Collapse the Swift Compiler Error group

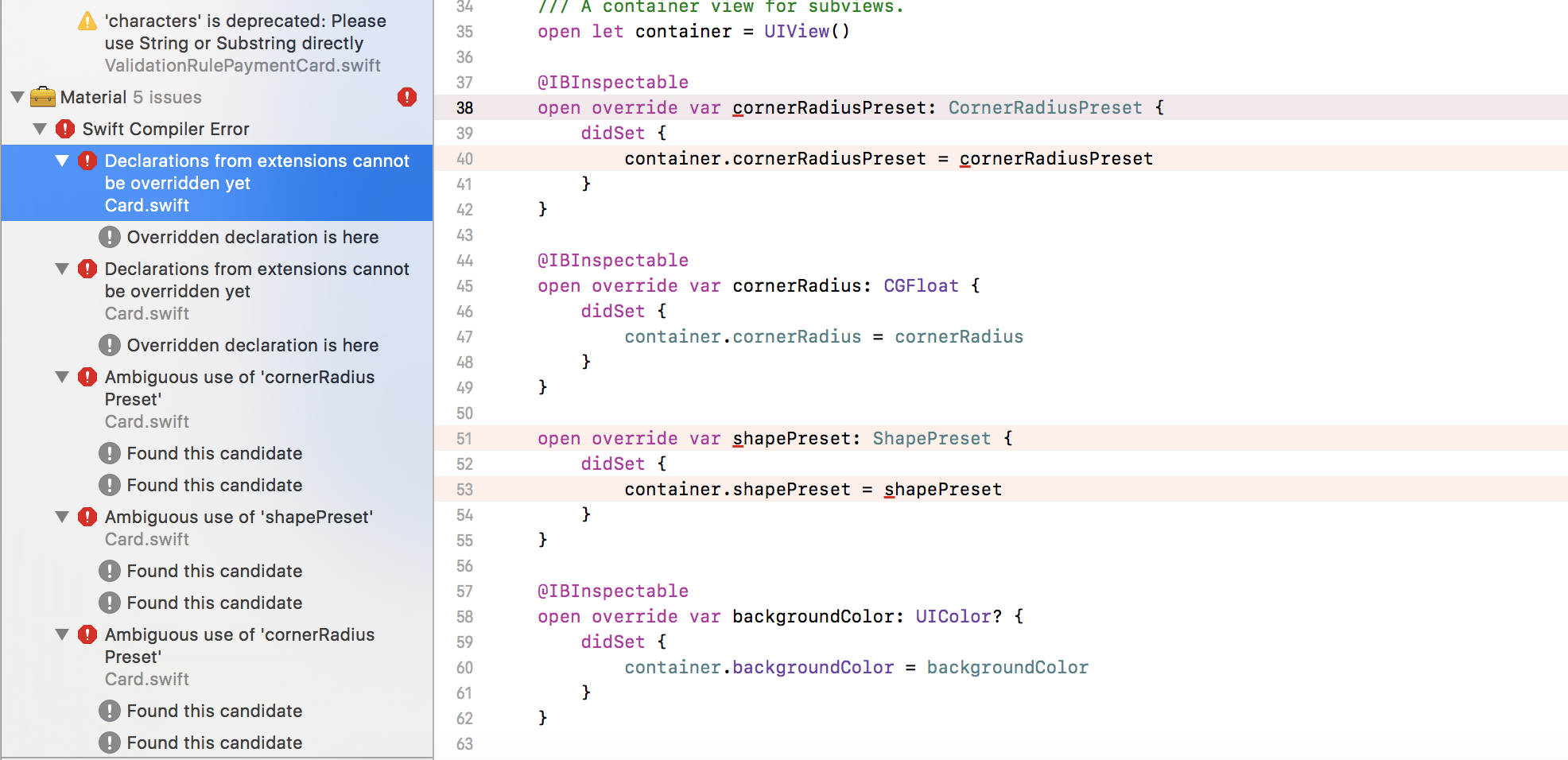point(40,129)
